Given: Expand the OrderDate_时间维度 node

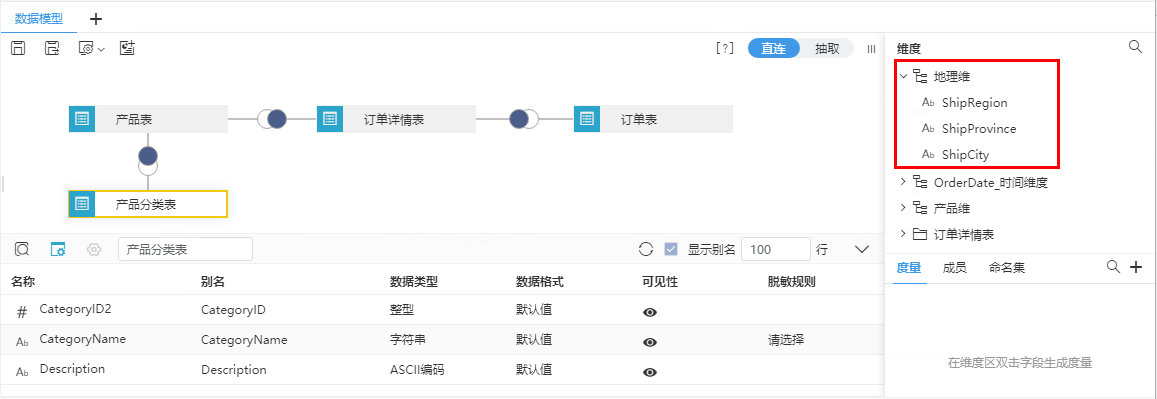Looking at the screenshot, I should 903,181.
